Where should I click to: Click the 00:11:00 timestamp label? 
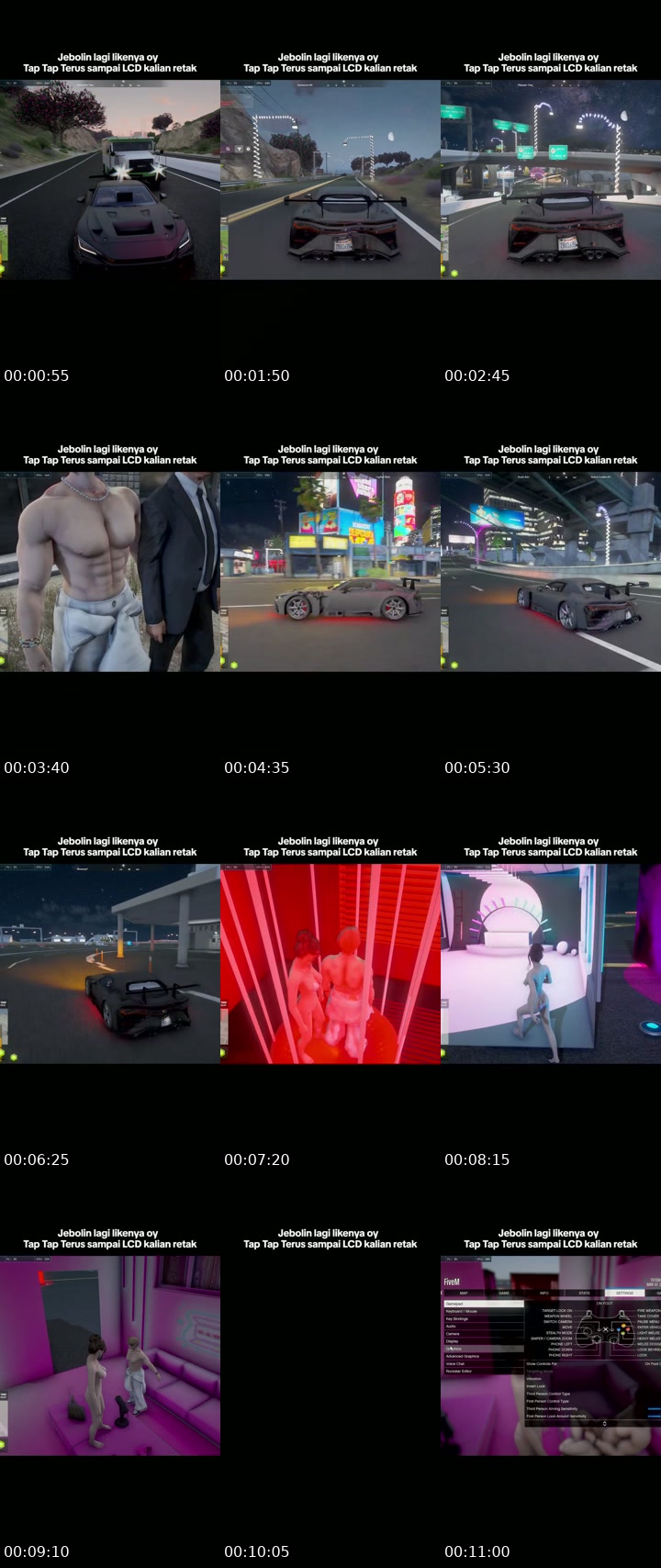click(x=477, y=1551)
